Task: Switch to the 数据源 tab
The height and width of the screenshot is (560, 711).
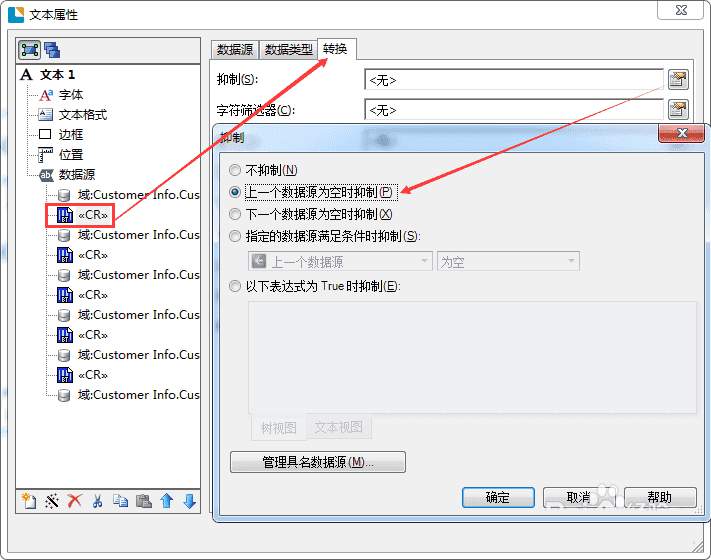Action: point(234,49)
